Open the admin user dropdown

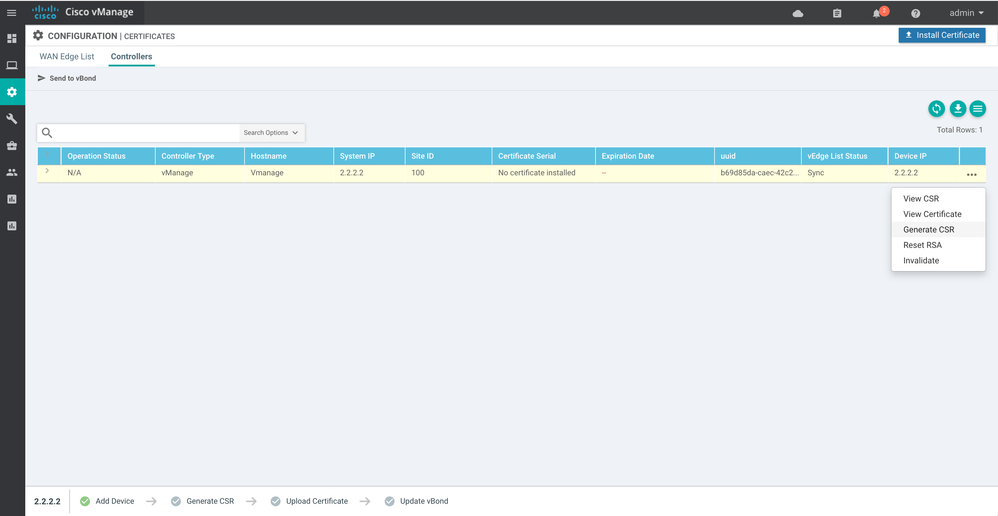point(966,13)
